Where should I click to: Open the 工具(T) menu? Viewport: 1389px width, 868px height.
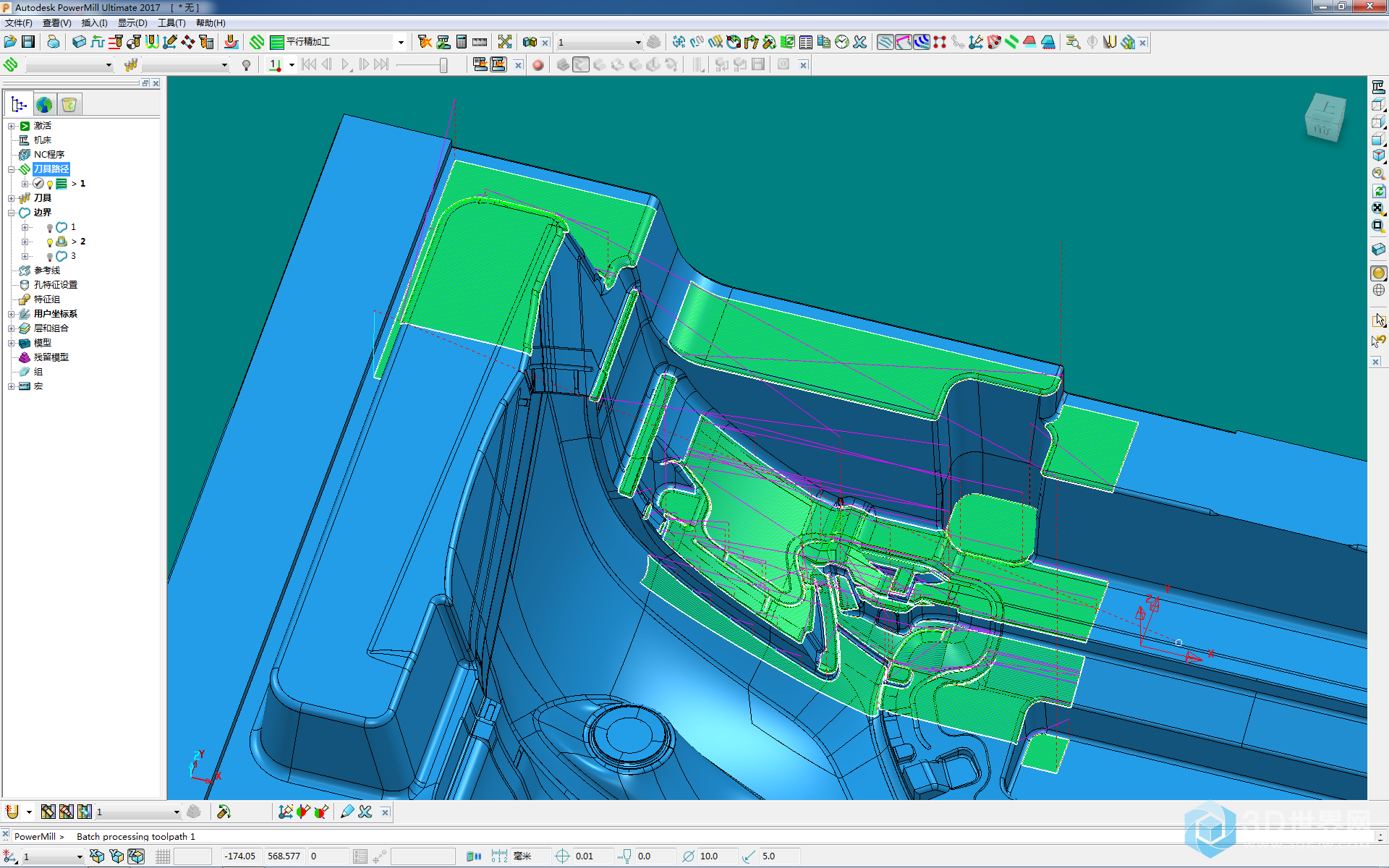pyautogui.click(x=171, y=23)
